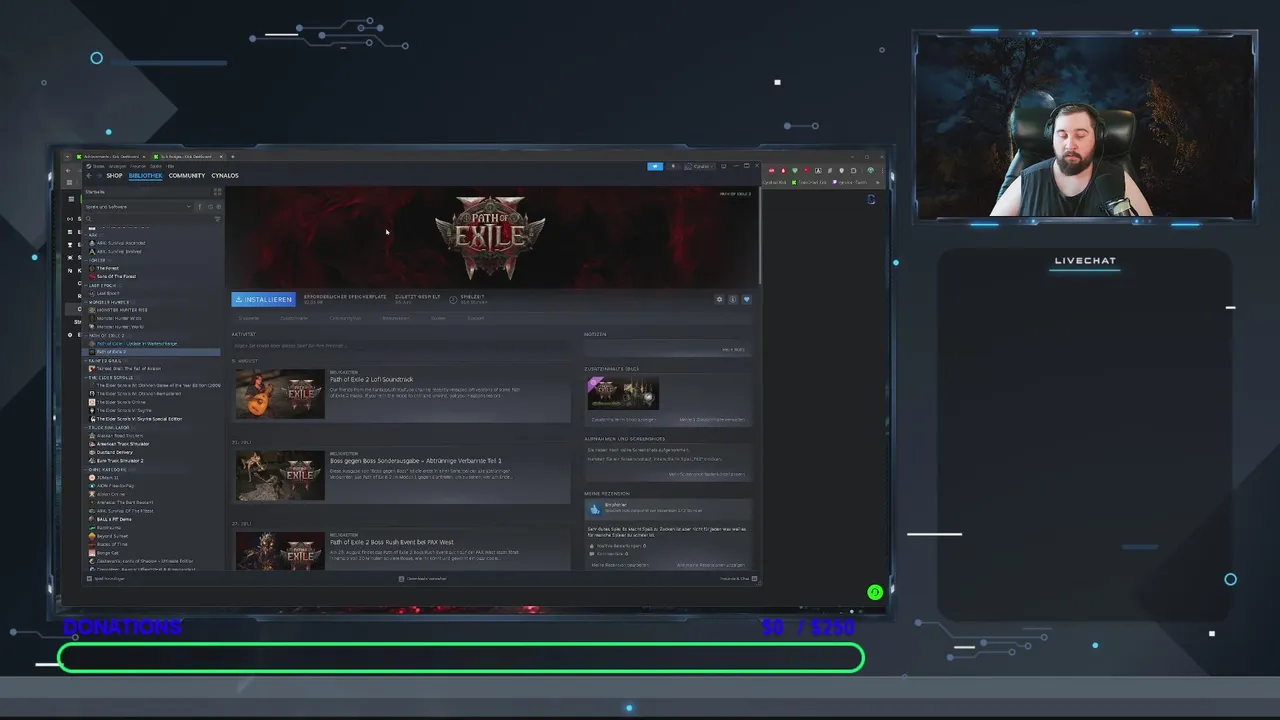1280x720 pixels.
Task: Select Last Epoch in the game list
Action: click(107, 293)
